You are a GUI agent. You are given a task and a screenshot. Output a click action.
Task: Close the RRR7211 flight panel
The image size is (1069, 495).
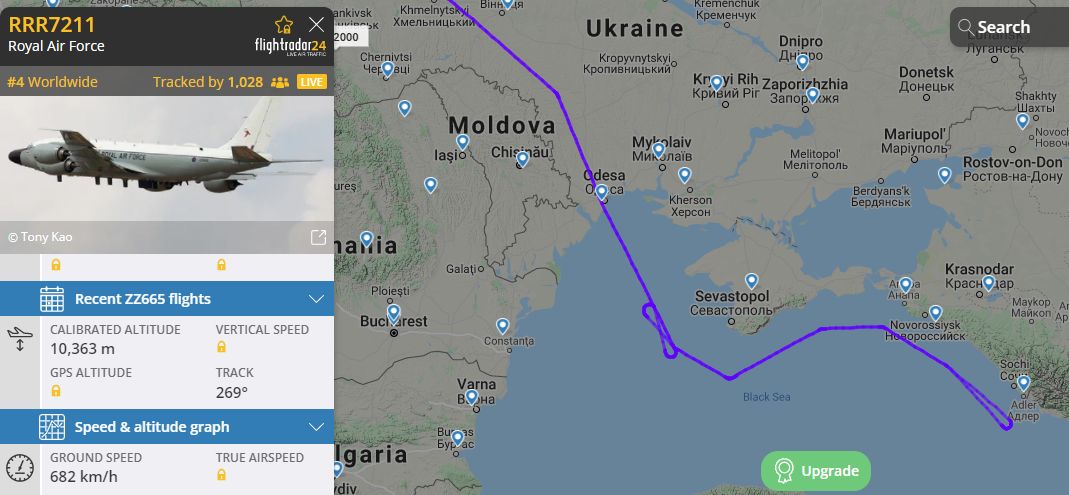click(x=316, y=25)
